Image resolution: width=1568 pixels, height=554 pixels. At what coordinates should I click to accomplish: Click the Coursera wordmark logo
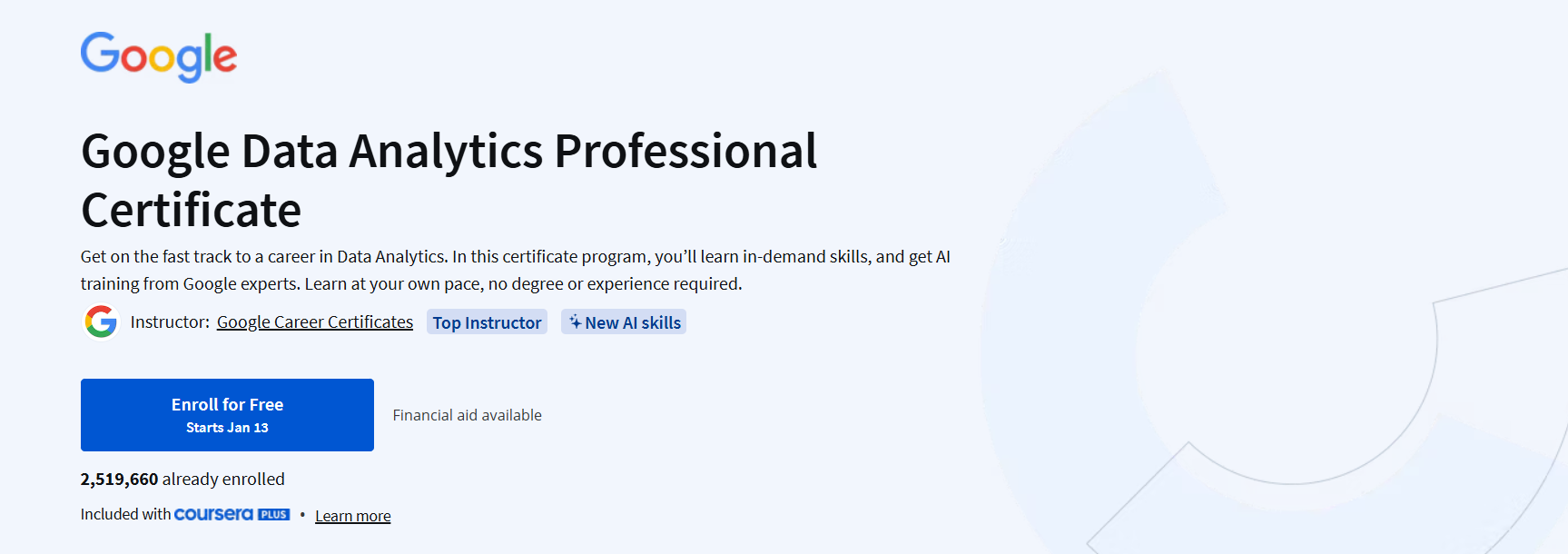coord(213,513)
